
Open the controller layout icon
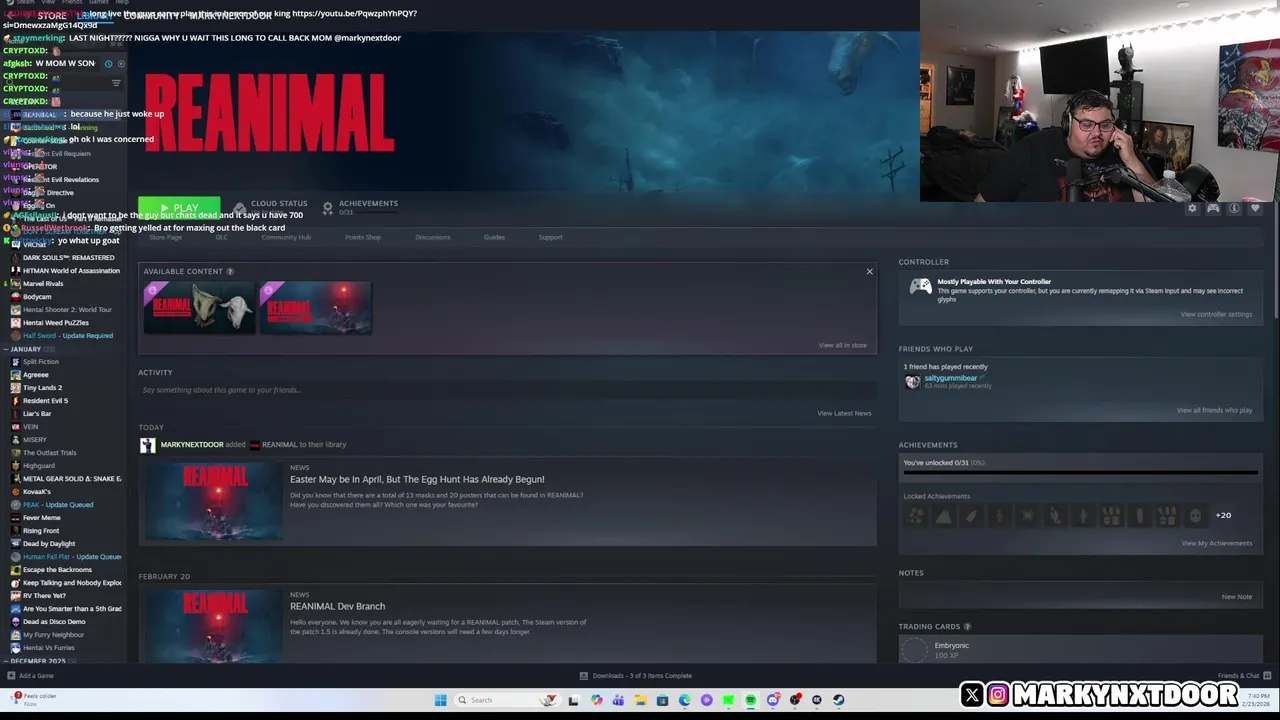(x=1213, y=208)
